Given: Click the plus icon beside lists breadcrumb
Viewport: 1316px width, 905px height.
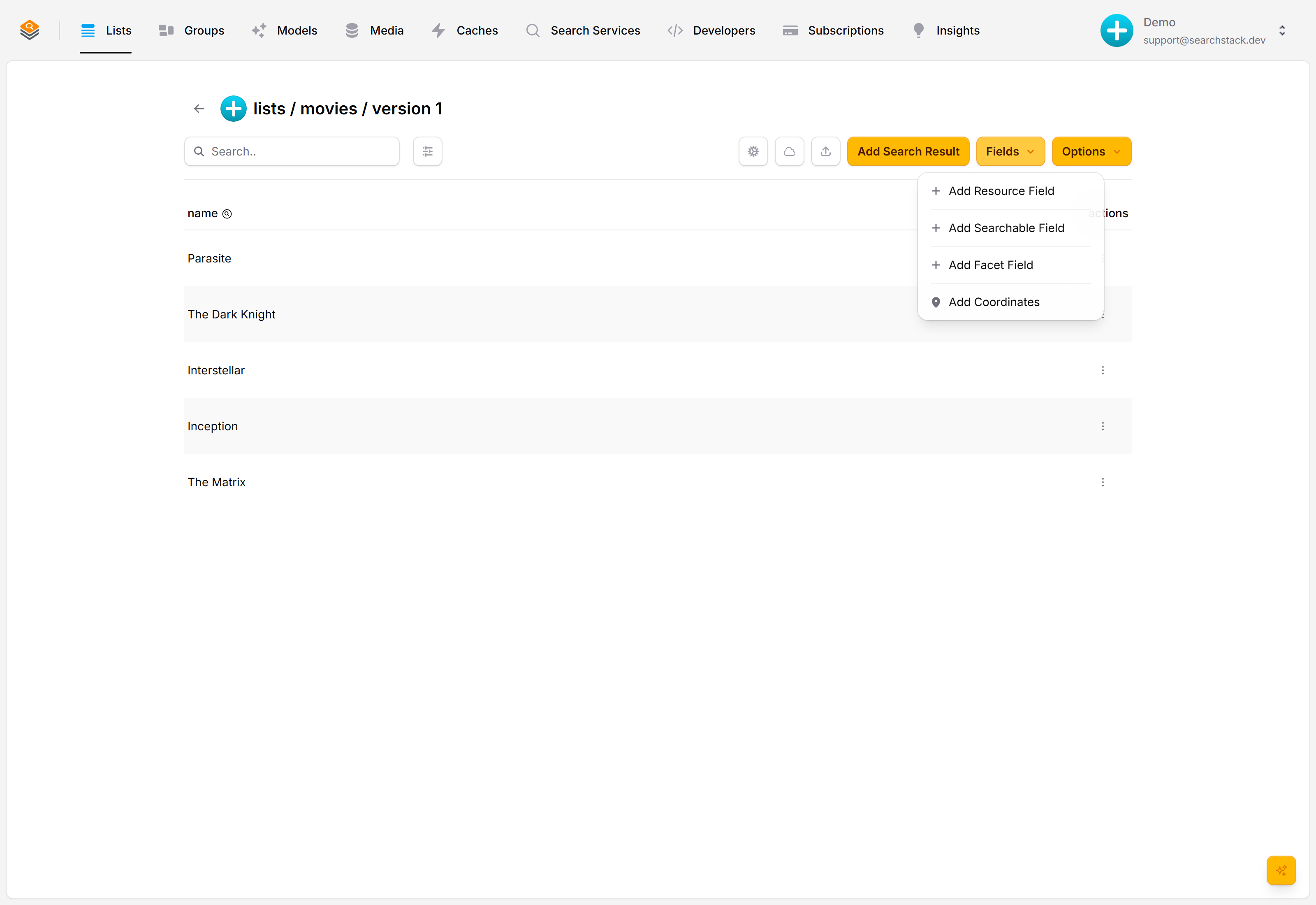Looking at the screenshot, I should click(x=234, y=108).
